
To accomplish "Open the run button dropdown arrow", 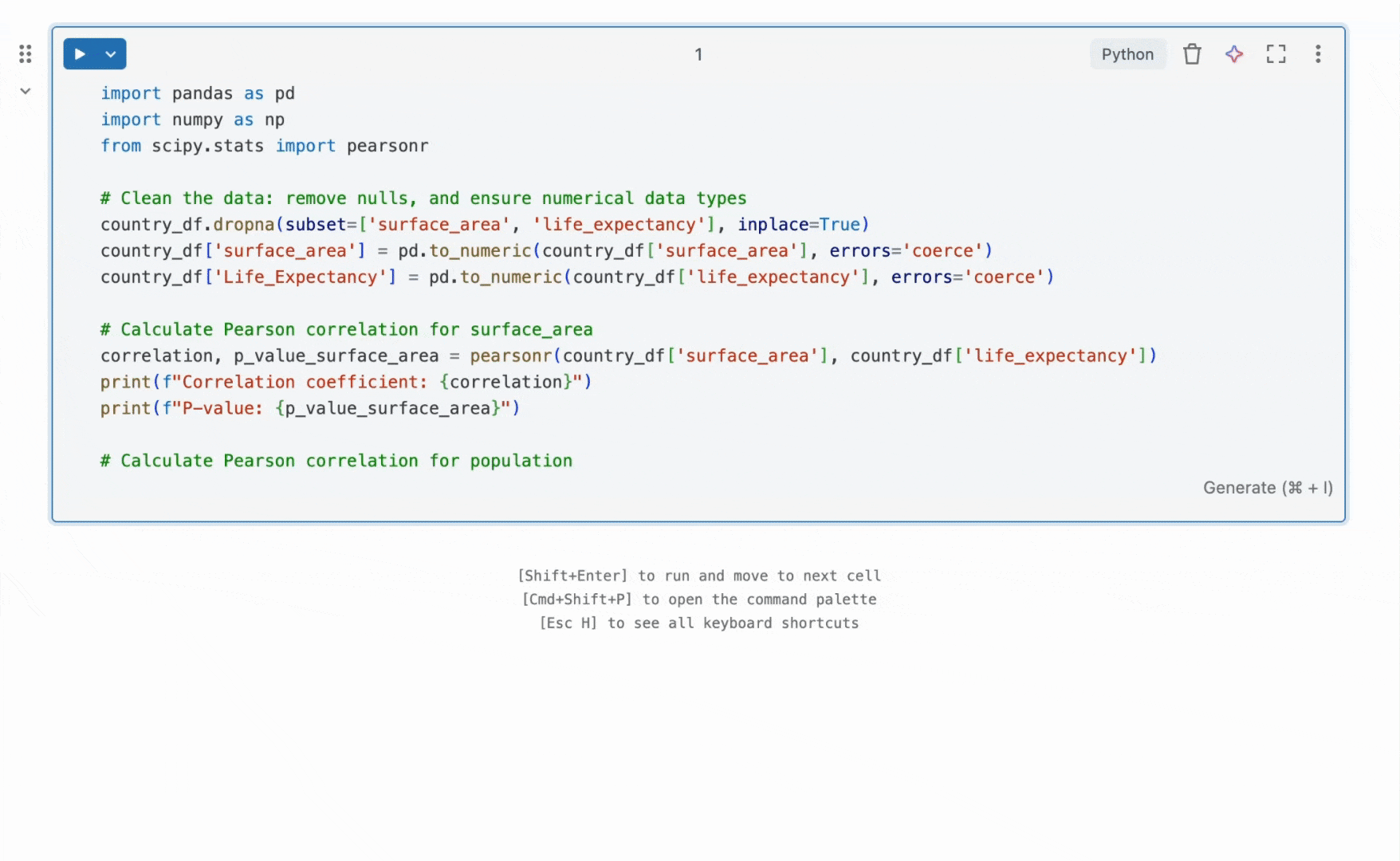I will tap(109, 53).
